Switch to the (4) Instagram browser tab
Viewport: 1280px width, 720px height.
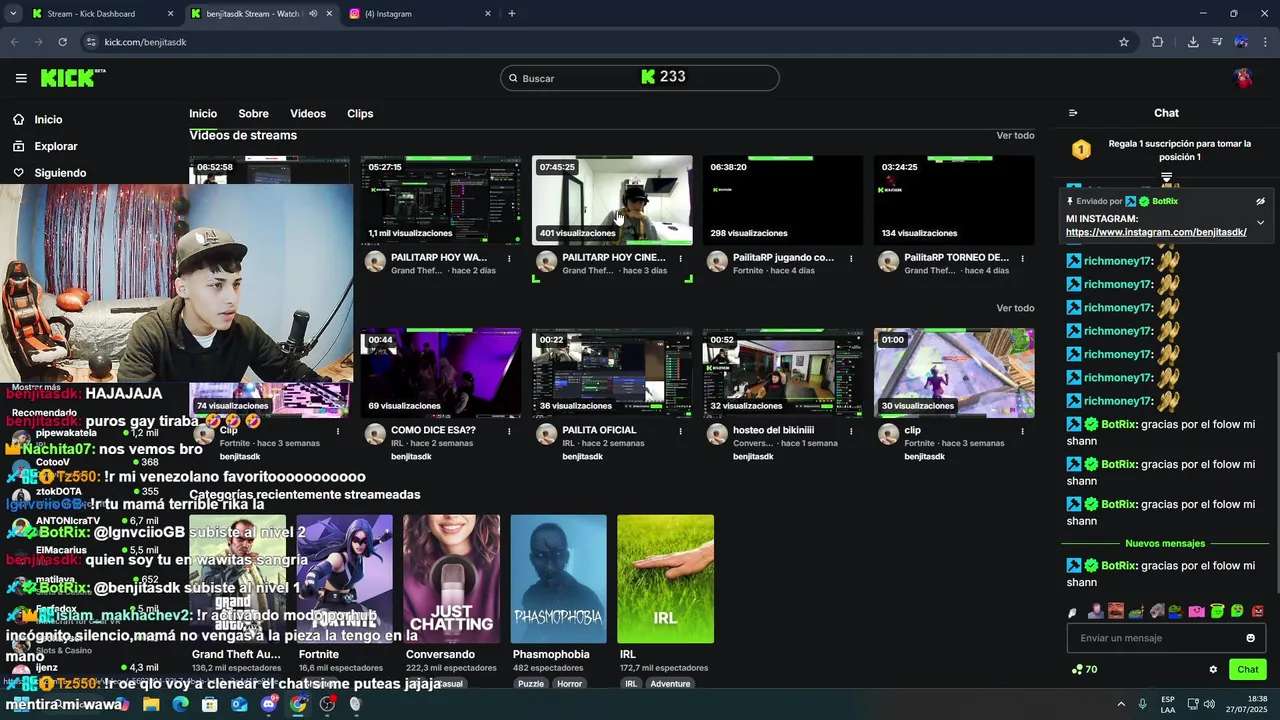tap(420, 14)
